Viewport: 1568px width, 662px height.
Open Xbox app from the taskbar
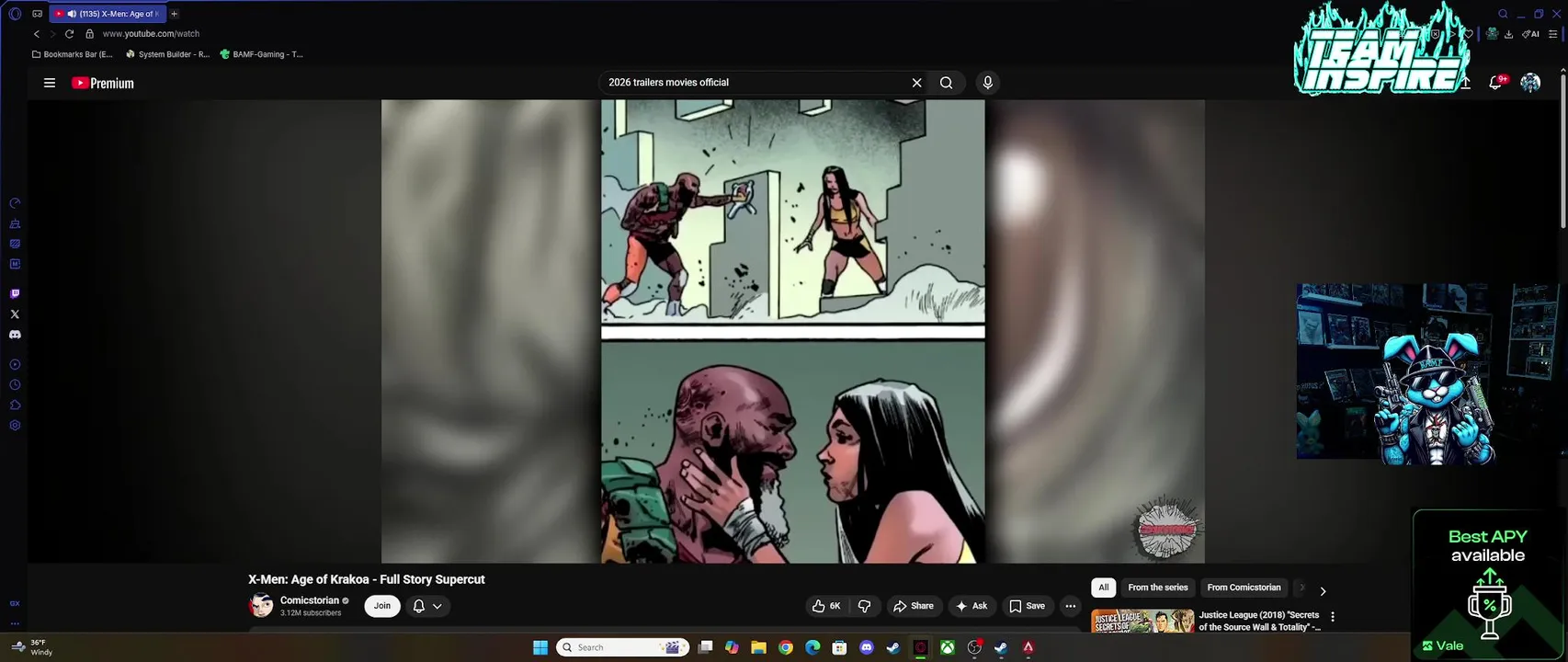tap(947, 647)
